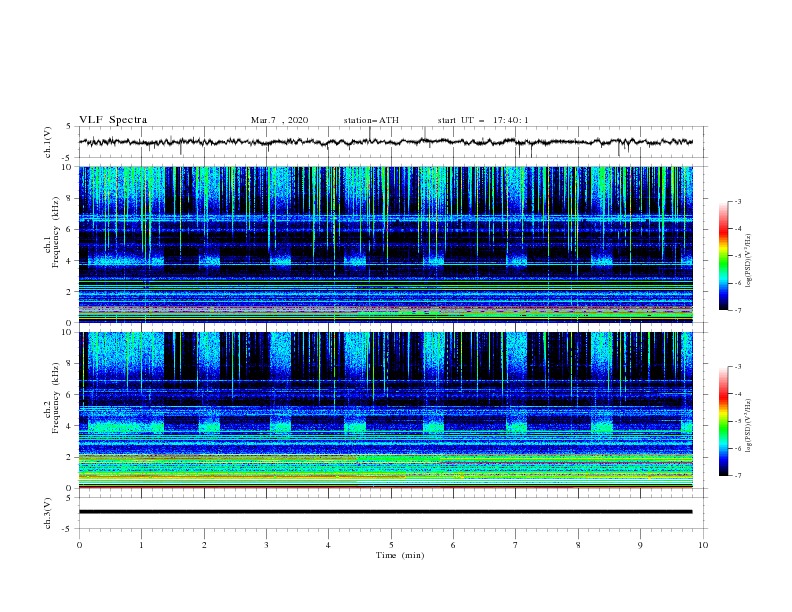Click the ch.2 spectrogram panel
Image resolution: width=792 pixels, height=612 pixels.
pyautogui.click(x=386, y=410)
